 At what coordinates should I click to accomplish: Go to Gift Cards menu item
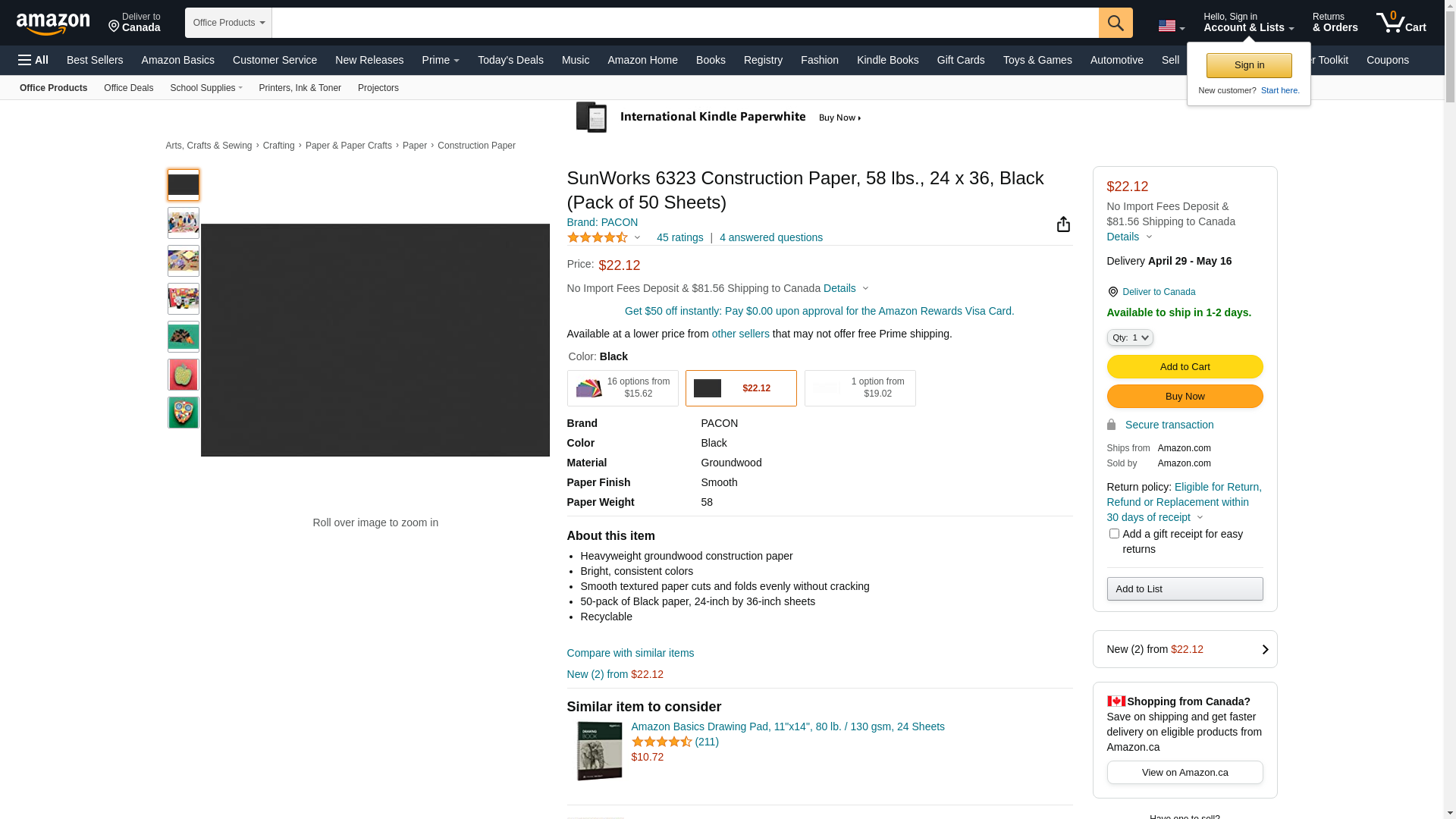960,60
